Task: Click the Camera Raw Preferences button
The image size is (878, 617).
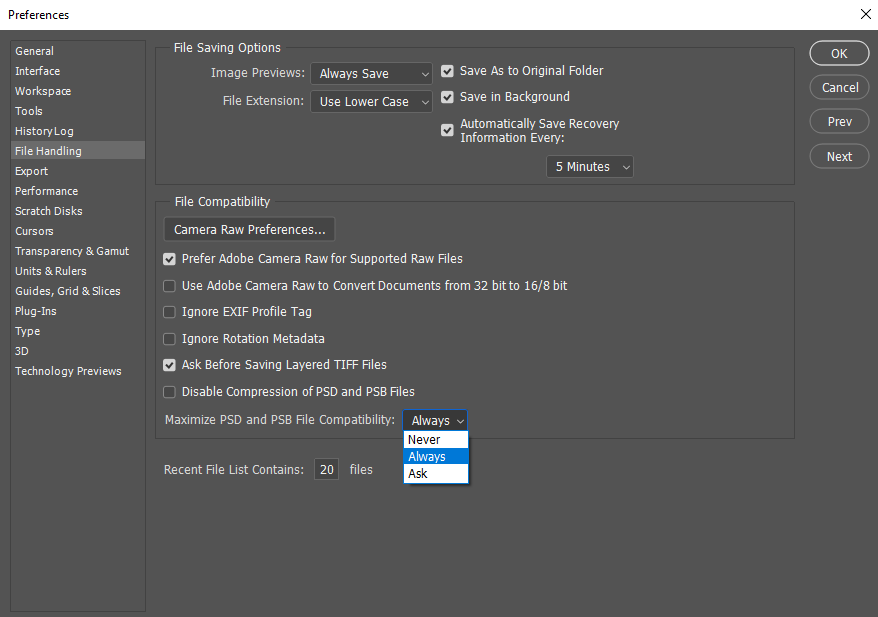Action: 249,230
